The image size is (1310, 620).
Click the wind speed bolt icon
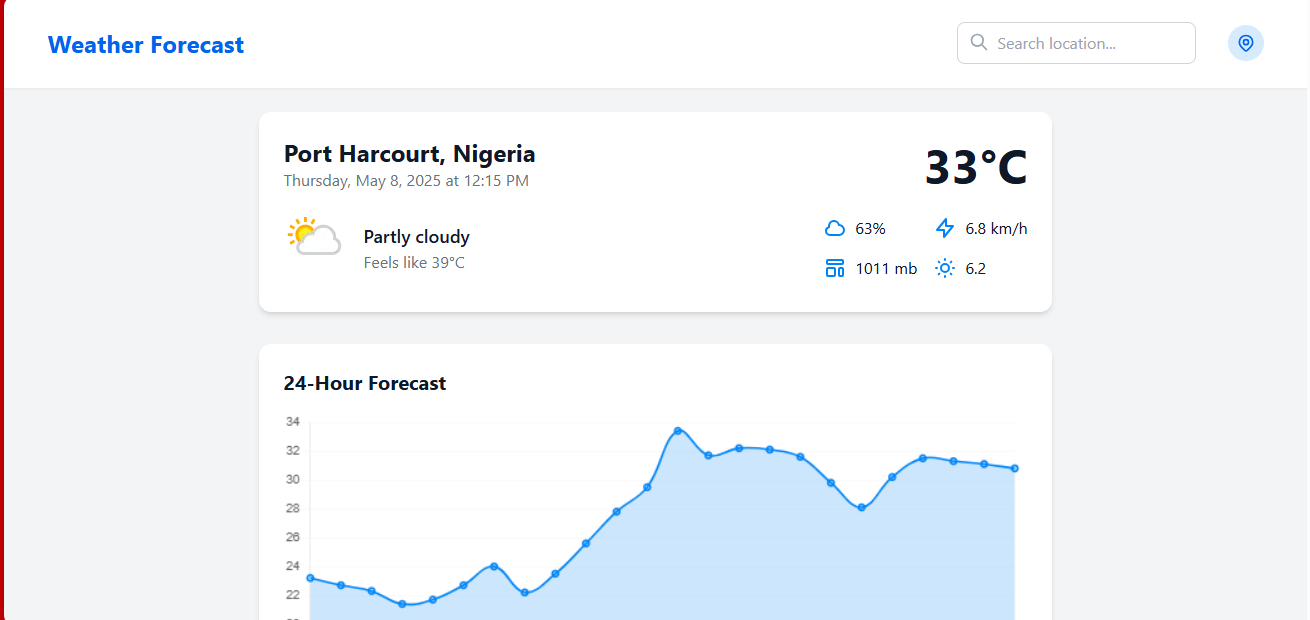pos(945,229)
